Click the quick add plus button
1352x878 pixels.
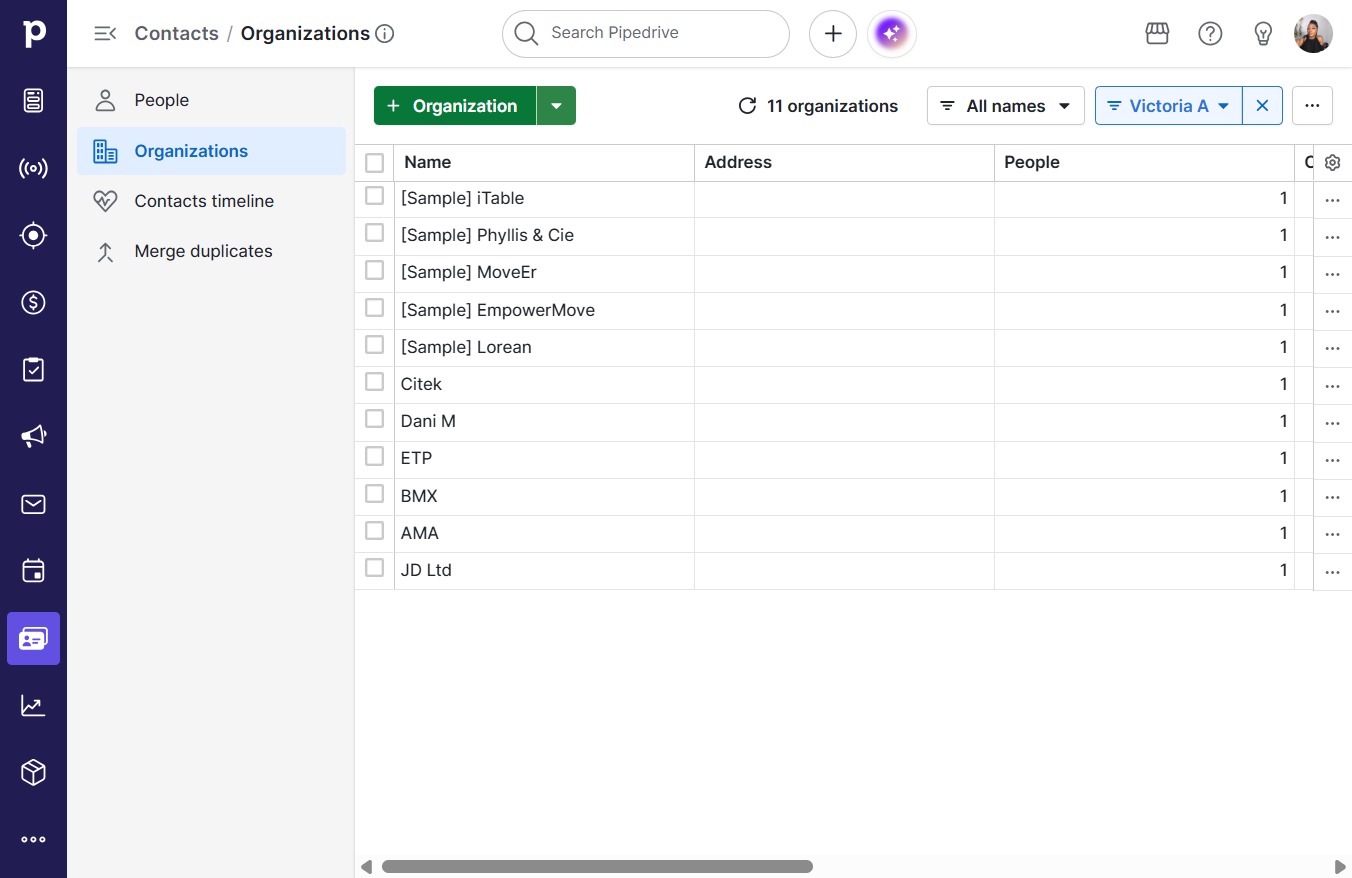point(833,33)
